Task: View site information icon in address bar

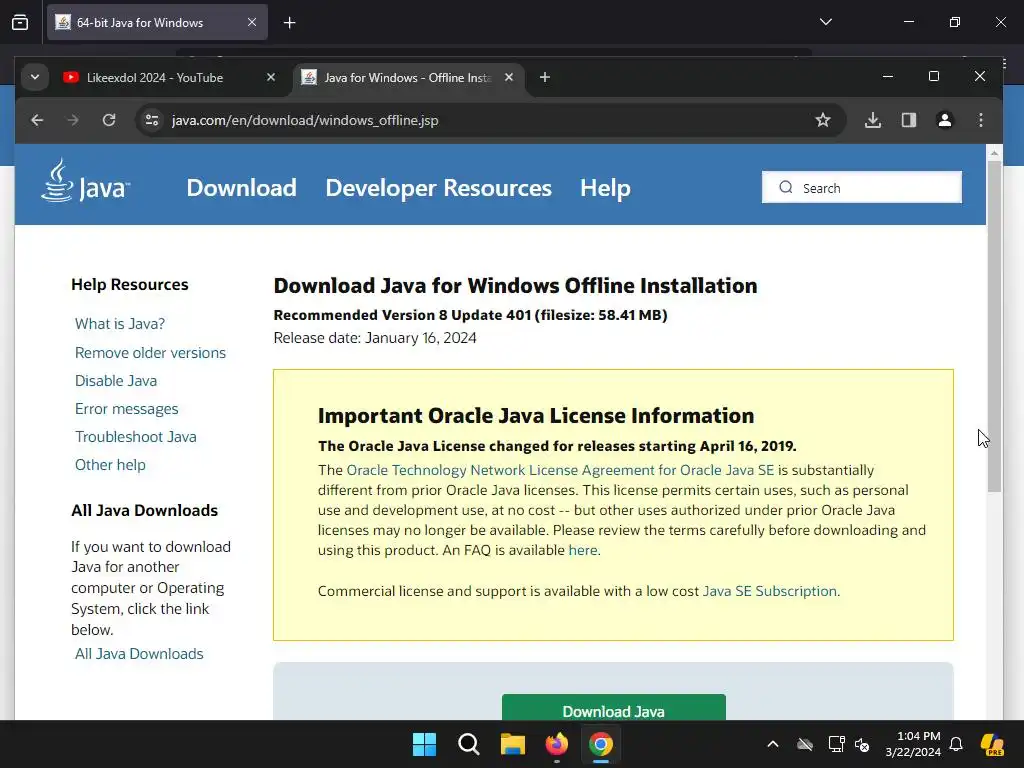Action: coord(152,120)
